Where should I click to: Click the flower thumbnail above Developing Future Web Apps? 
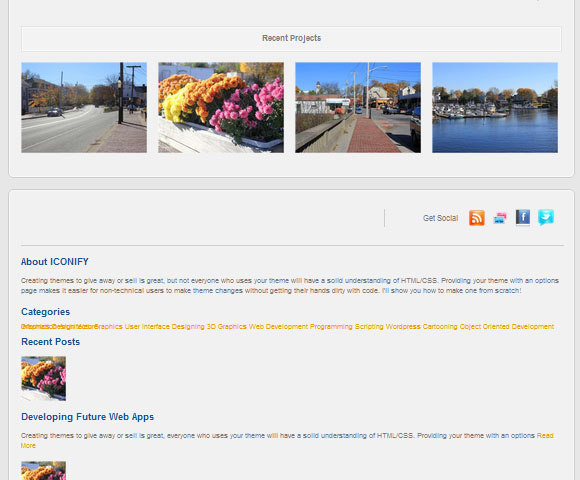pyautogui.click(x=44, y=378)
